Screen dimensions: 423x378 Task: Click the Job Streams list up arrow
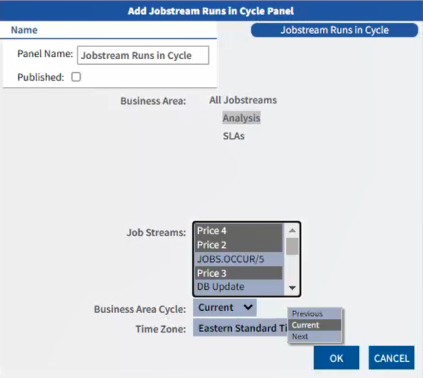click(292, 230)
